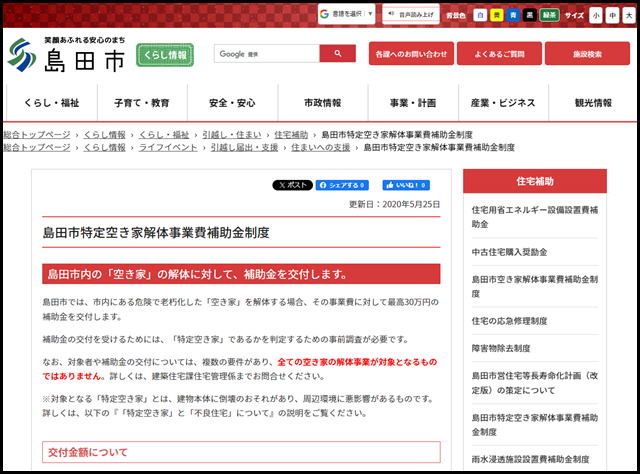Click the Shimada City logo

coord(68,56)
